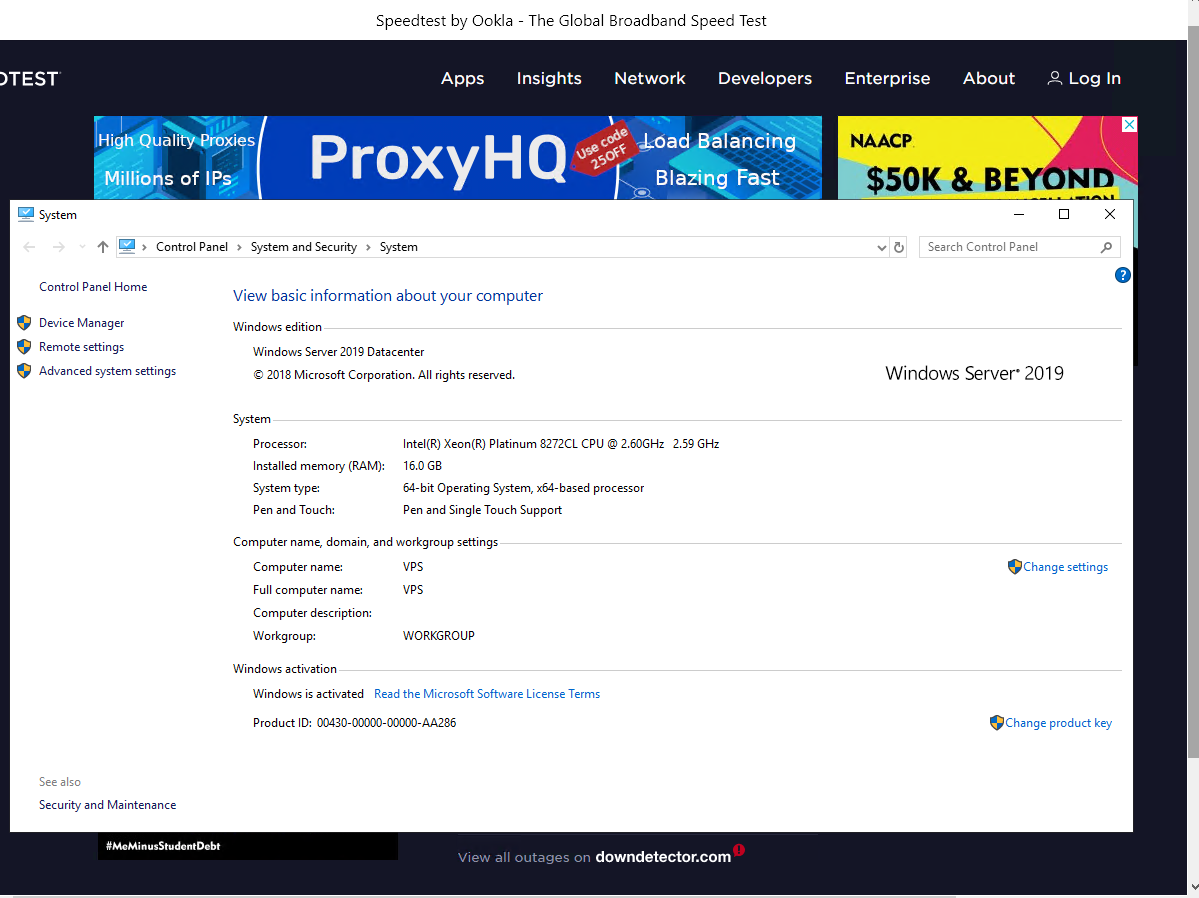
Task: Select the Product ID 00430-00000-00000-AA286 text
Action: click(386, 723)
